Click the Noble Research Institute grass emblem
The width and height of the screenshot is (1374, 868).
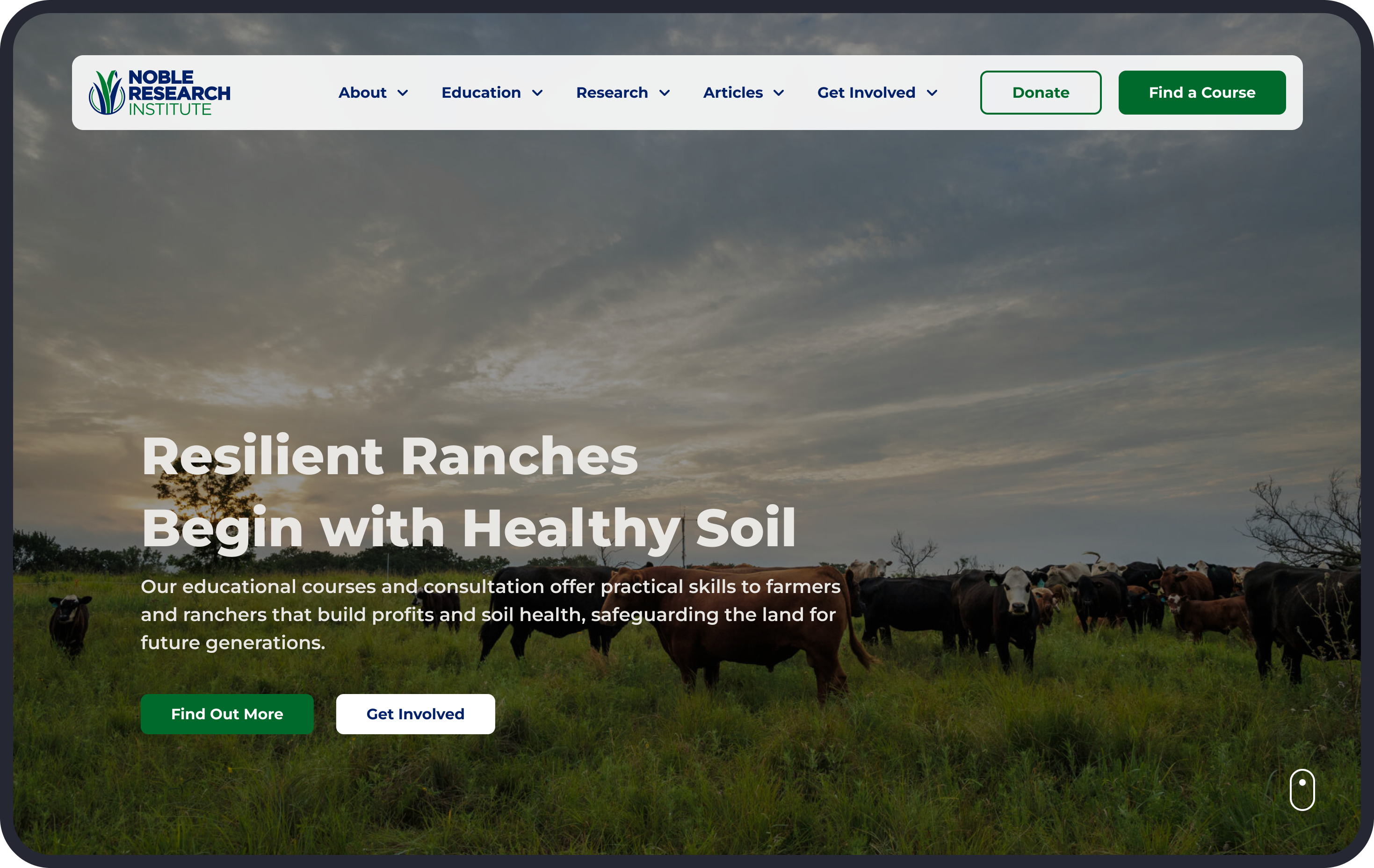(107, 93)
